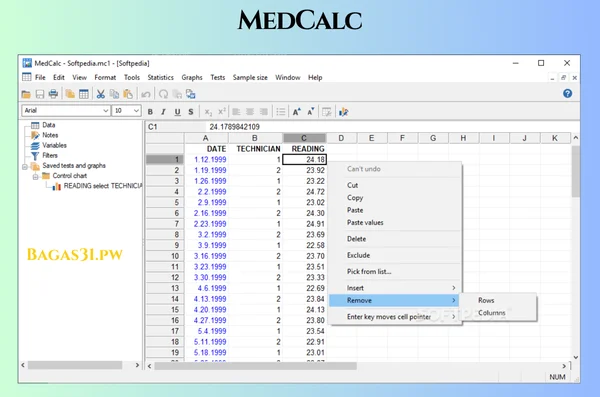Image resolution: width=600 pixels, height=397 pixels.
Task: Click the formula bar value 24.1789842109
Action: [235, 127]
